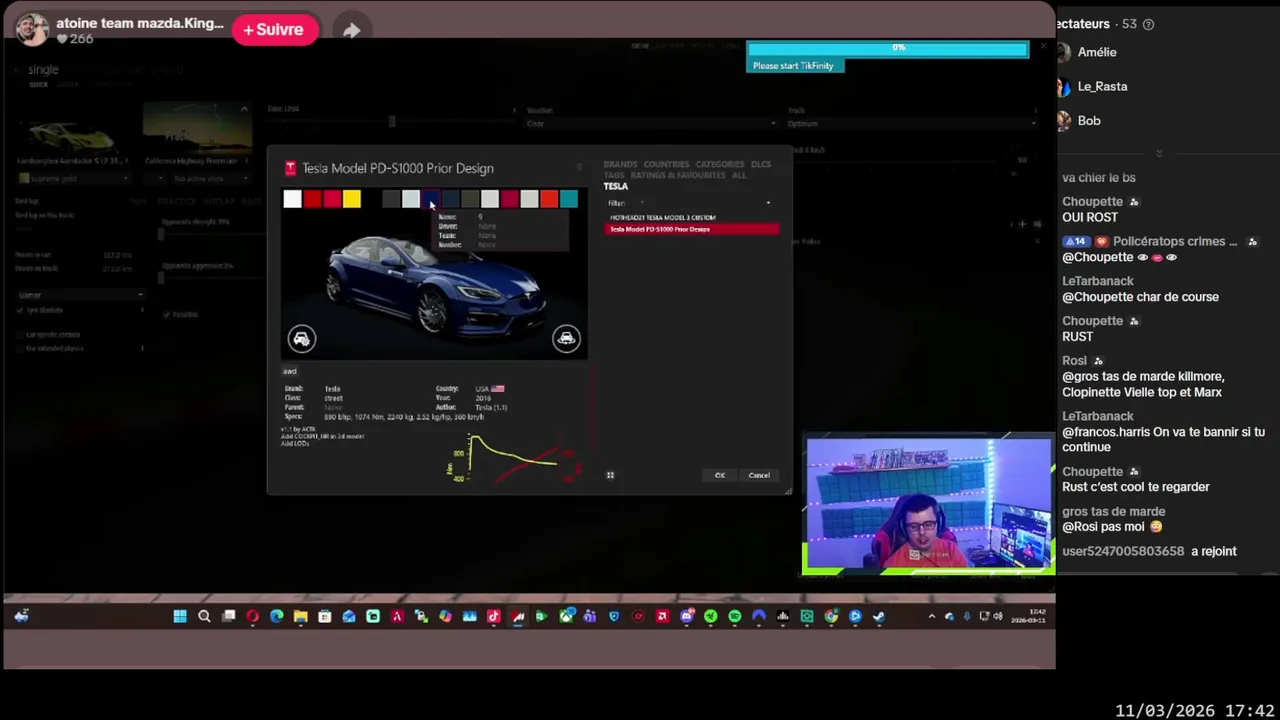Open the streamer's profile avatar
This screenshot has height=720, width=1280.
click(31, 29)
